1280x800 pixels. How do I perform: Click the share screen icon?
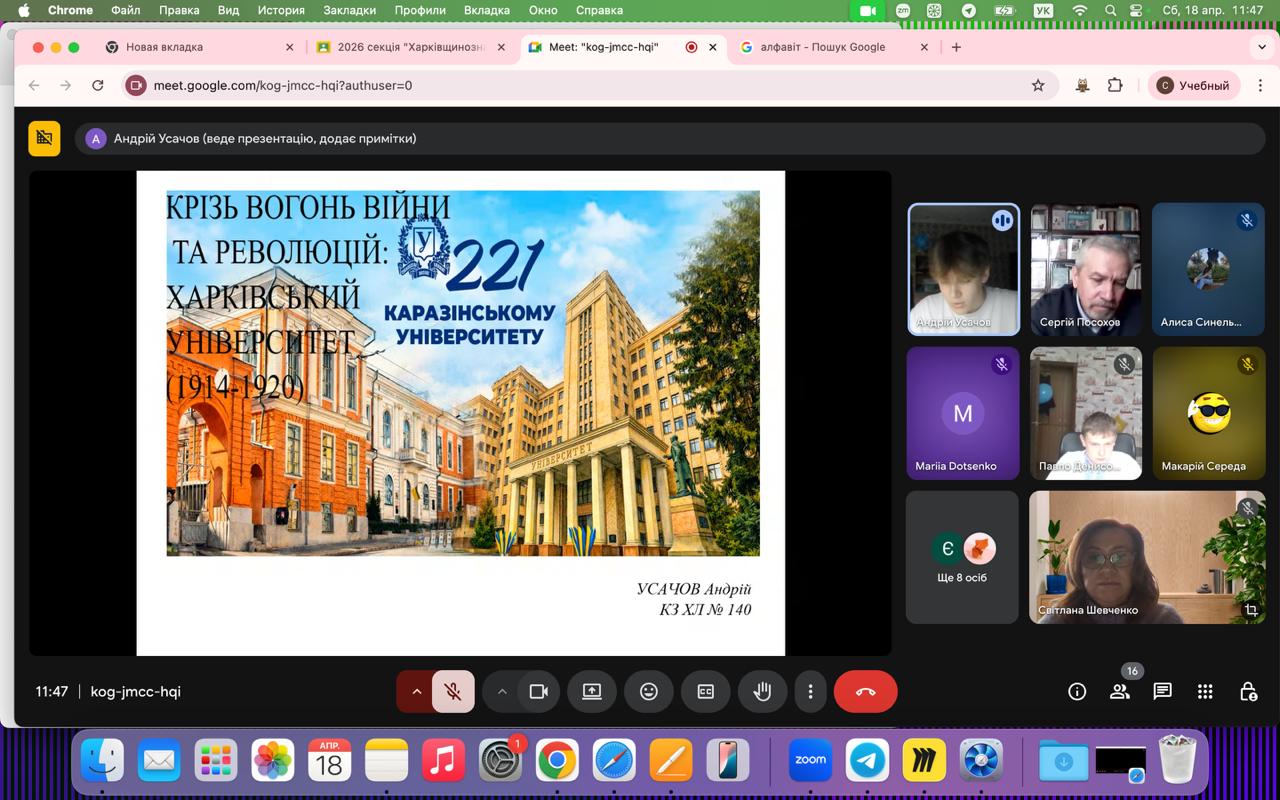pos(592,692)
